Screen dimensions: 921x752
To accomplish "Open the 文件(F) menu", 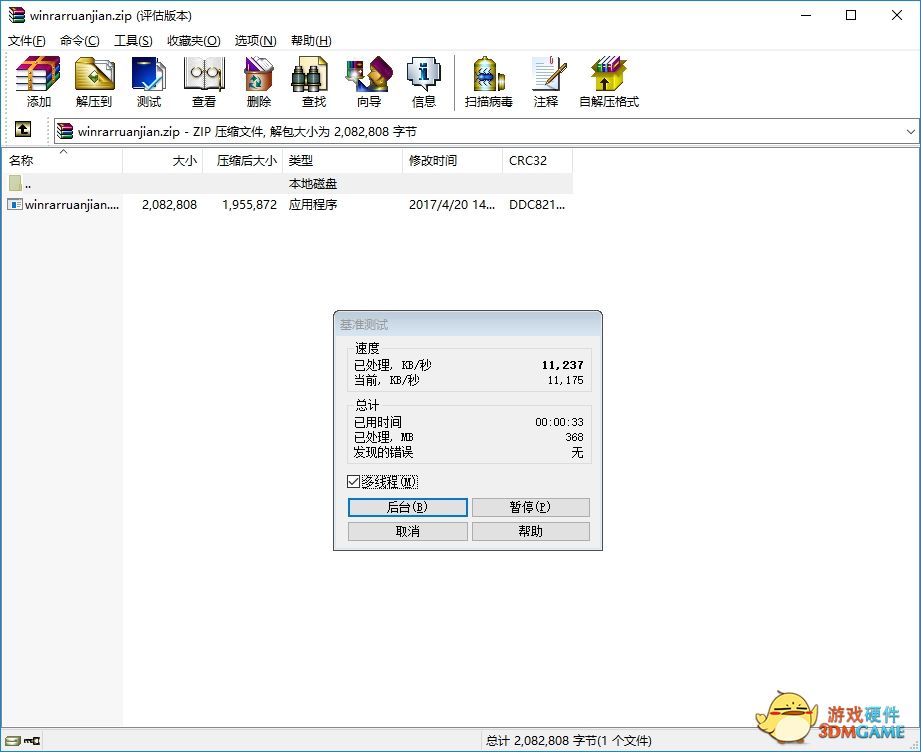I will [26, 41].
